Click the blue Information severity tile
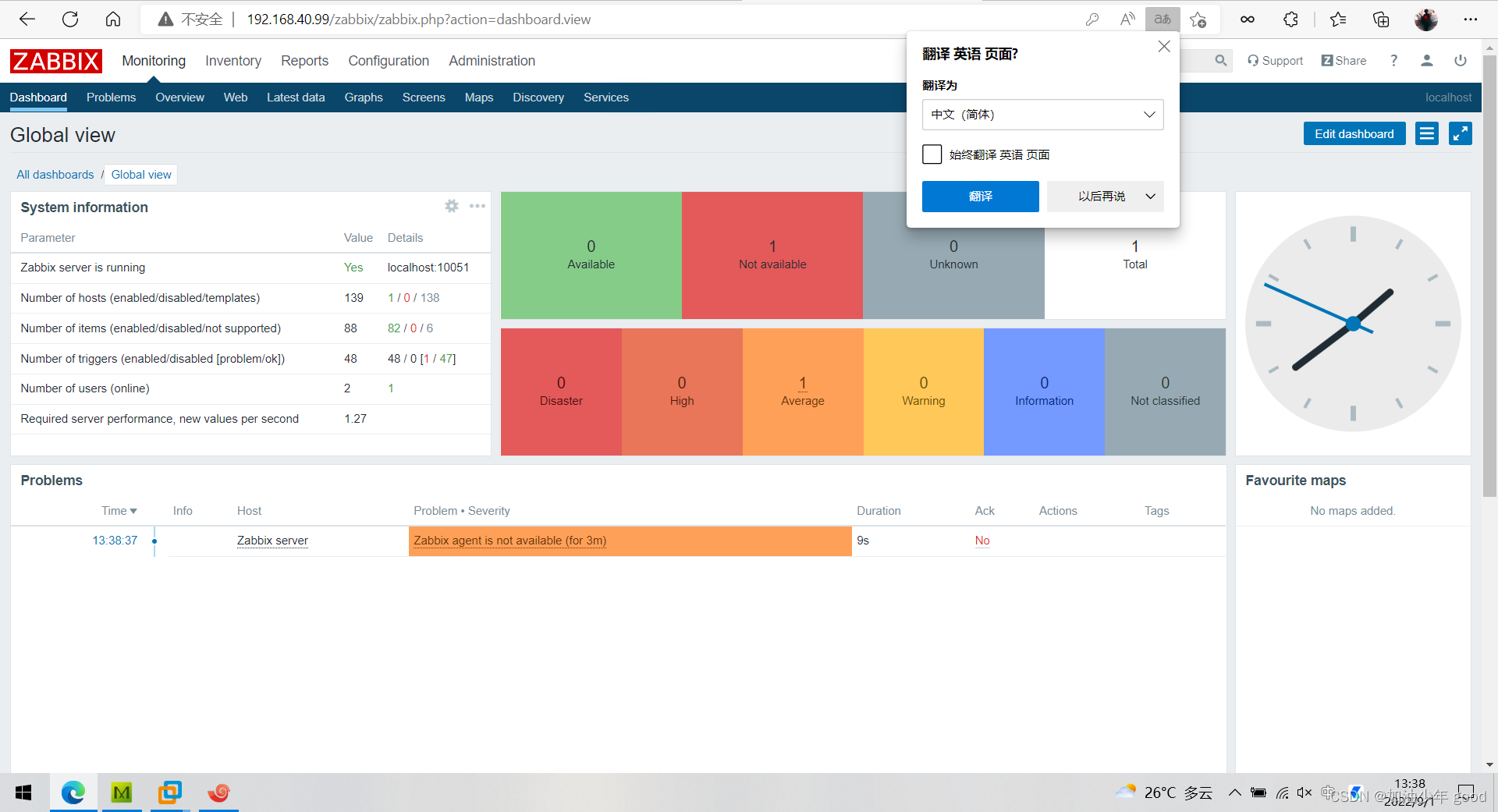The width and height of the screenshot is (1498, 812). (1044, 392)
